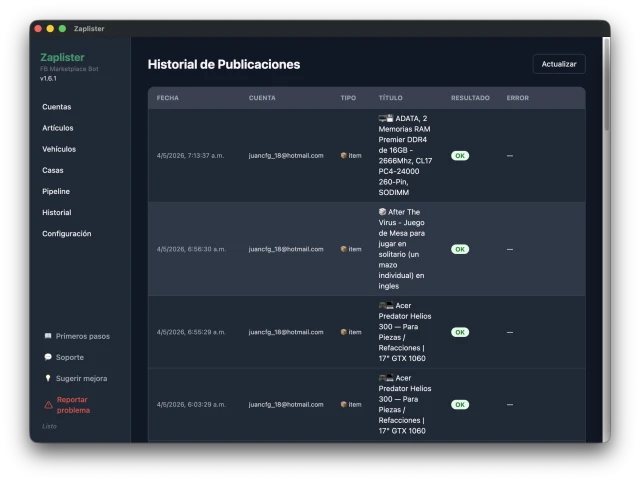Viewport: 640px width, 482px height.
Task: Open Configuración settings
Action: [x=67, y=234]
